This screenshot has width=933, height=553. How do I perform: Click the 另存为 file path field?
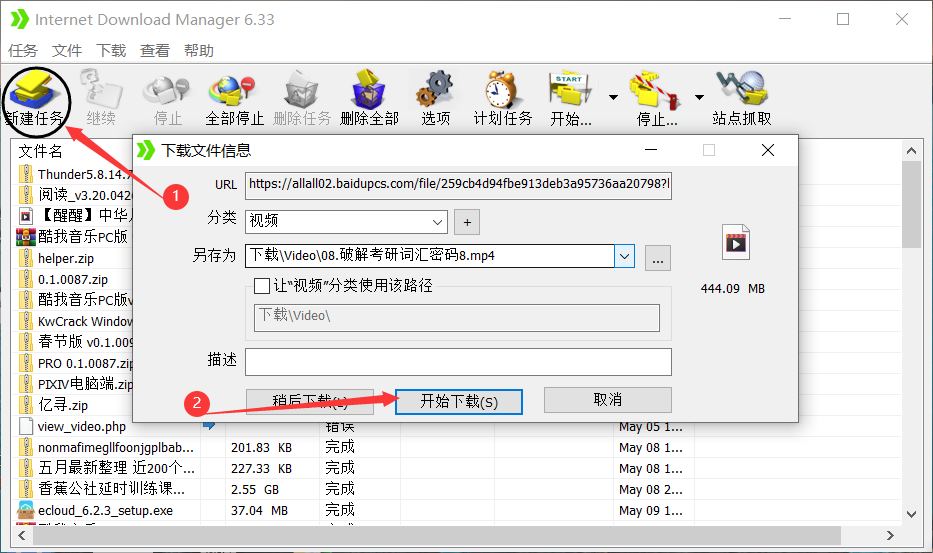click(x=430, y=257)
